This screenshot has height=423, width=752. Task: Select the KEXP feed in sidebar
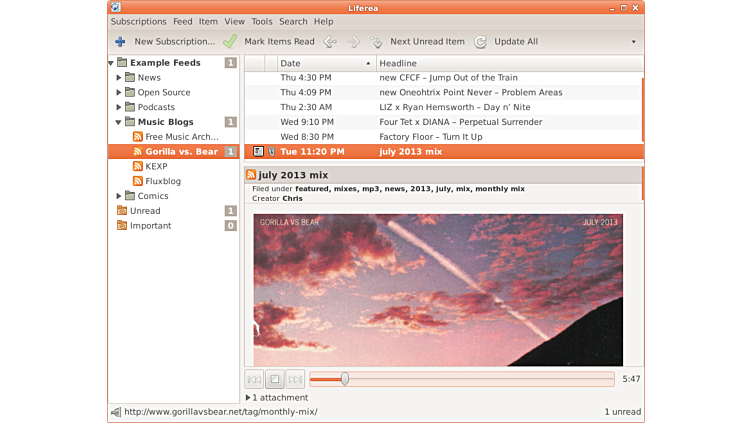155,166
